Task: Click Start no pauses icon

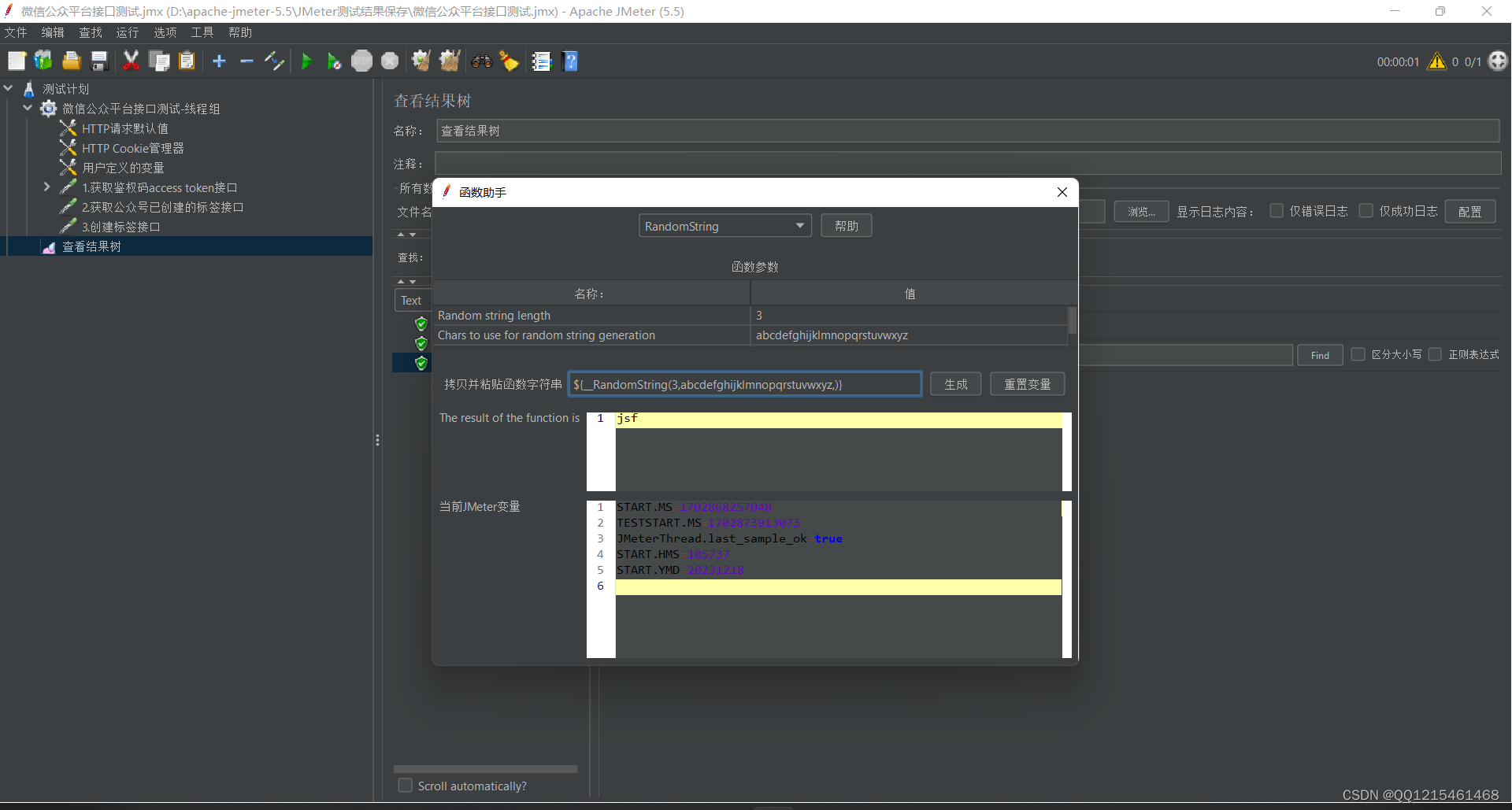Action: [334, 61]
